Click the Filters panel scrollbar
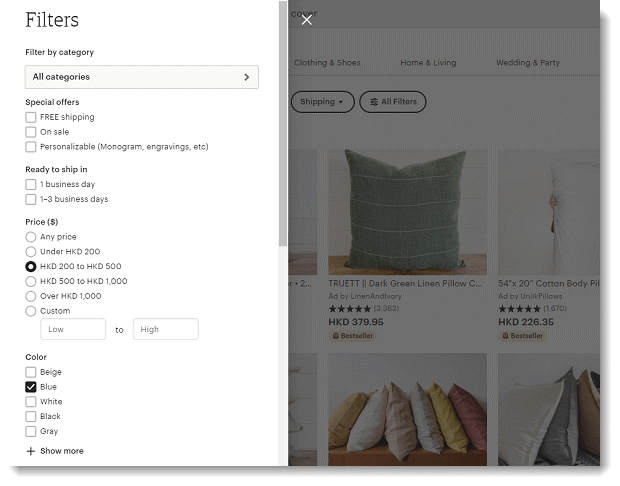The width and height of the screenshot is (620, 486). [x=283, y=123]
